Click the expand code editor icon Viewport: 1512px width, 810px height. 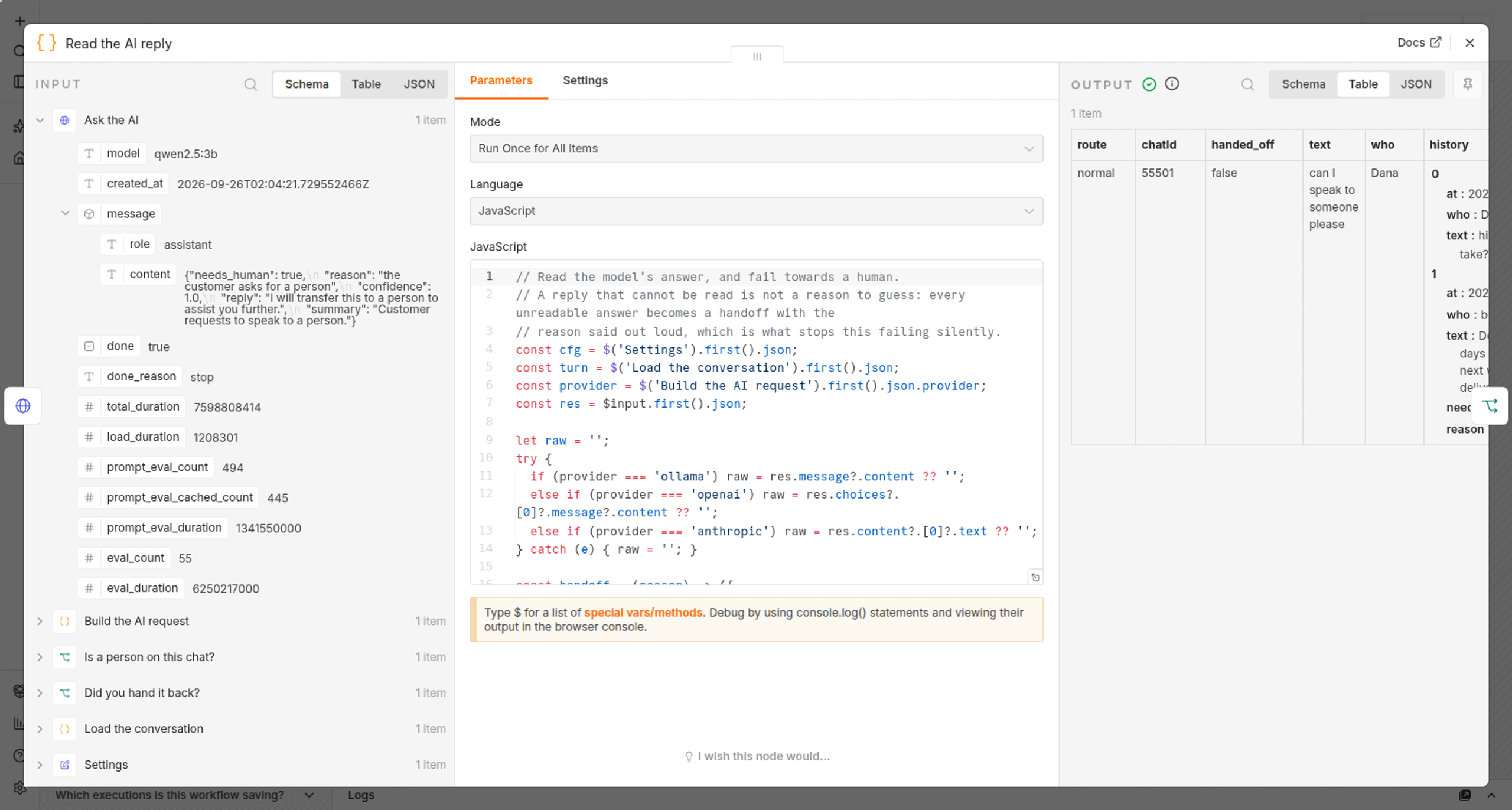click(x=1035, y=577)
